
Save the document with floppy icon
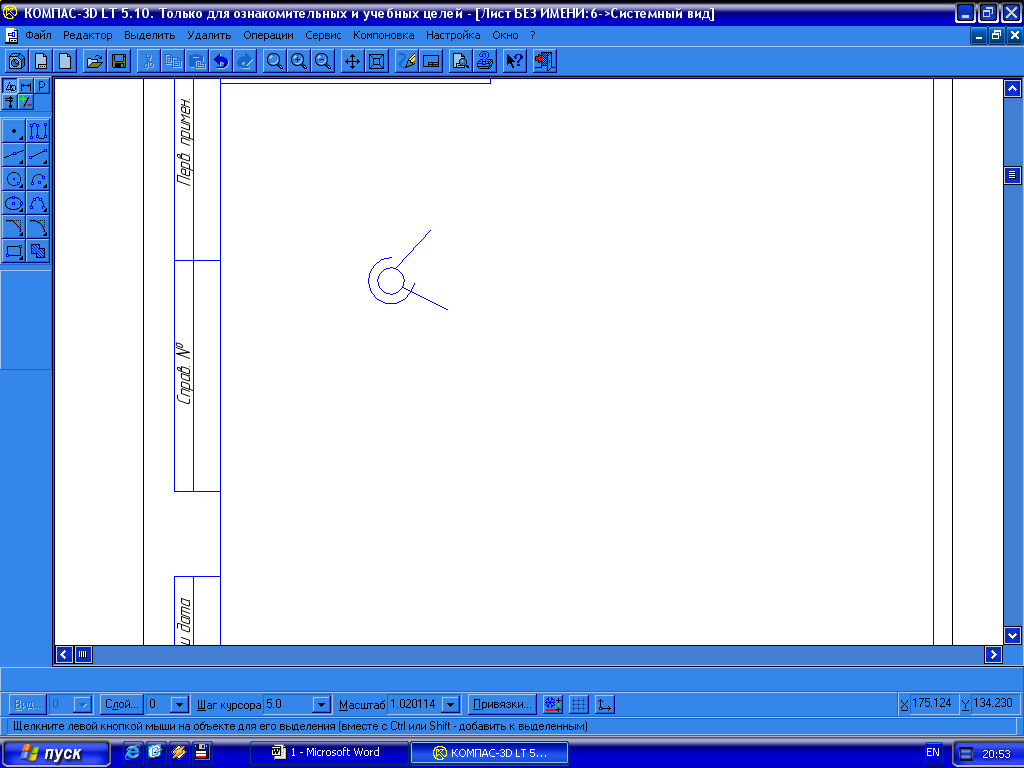point(119,61)
